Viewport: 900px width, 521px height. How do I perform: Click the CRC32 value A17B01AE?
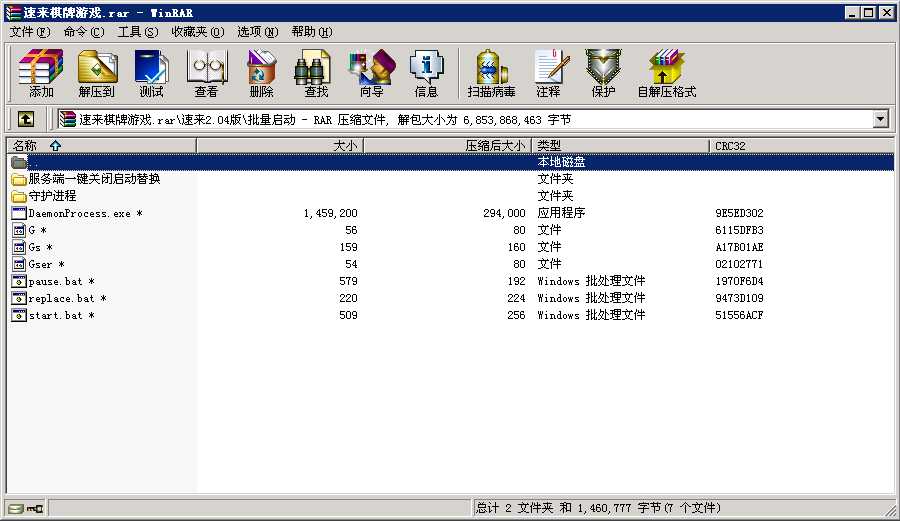739,247
